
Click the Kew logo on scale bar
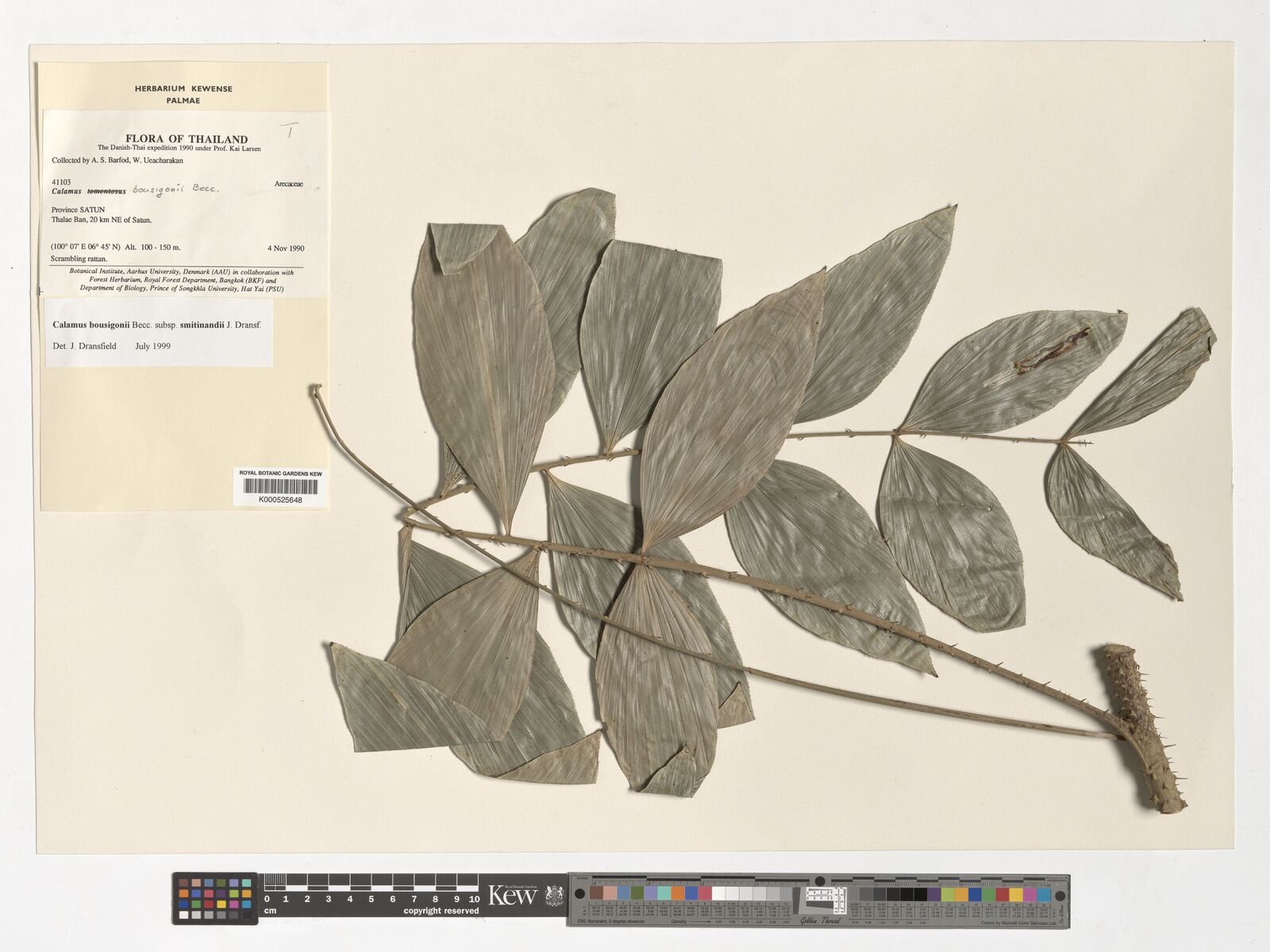coord(512,896)
